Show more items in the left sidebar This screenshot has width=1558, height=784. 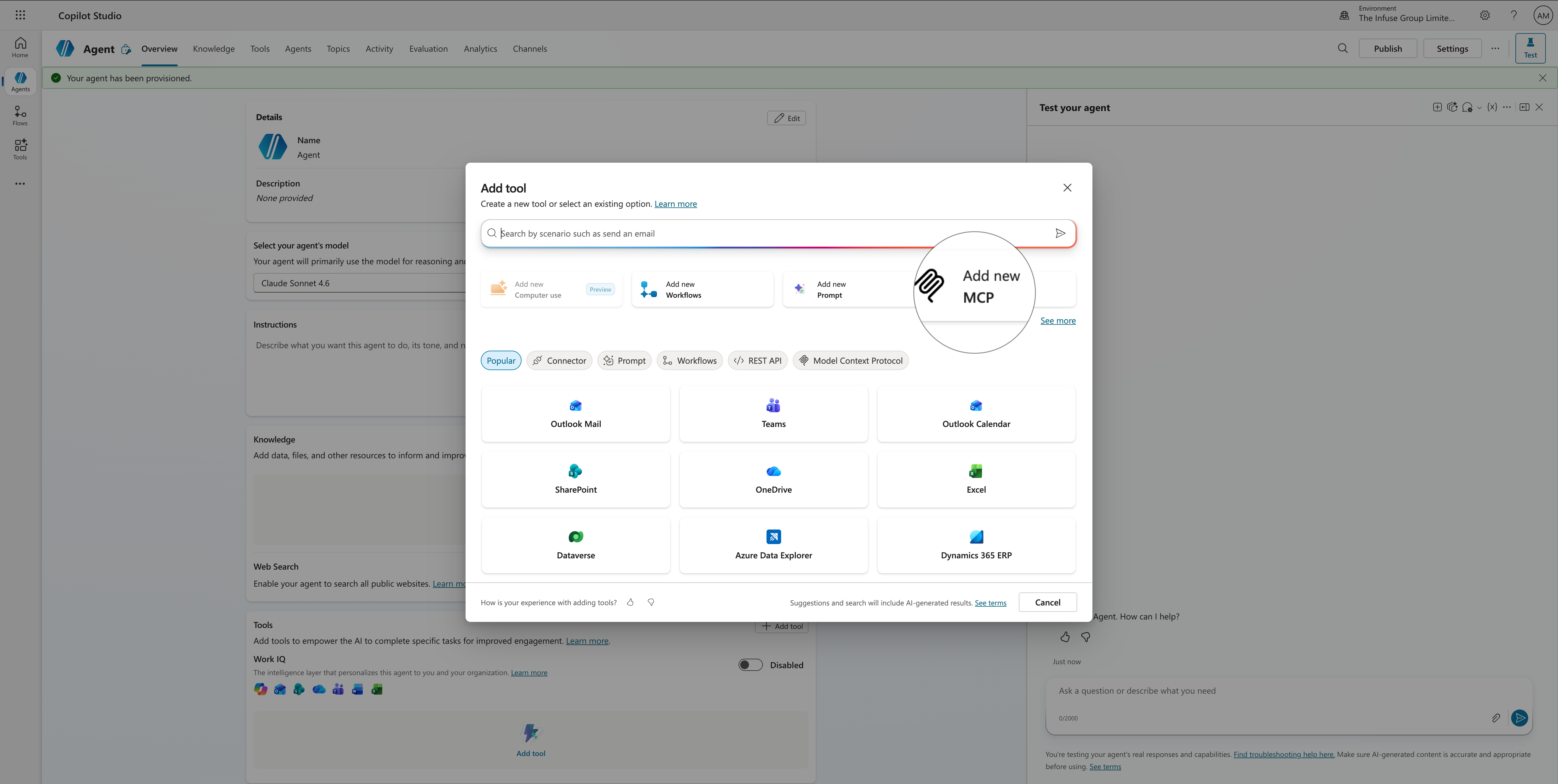[x=20, y=184]
